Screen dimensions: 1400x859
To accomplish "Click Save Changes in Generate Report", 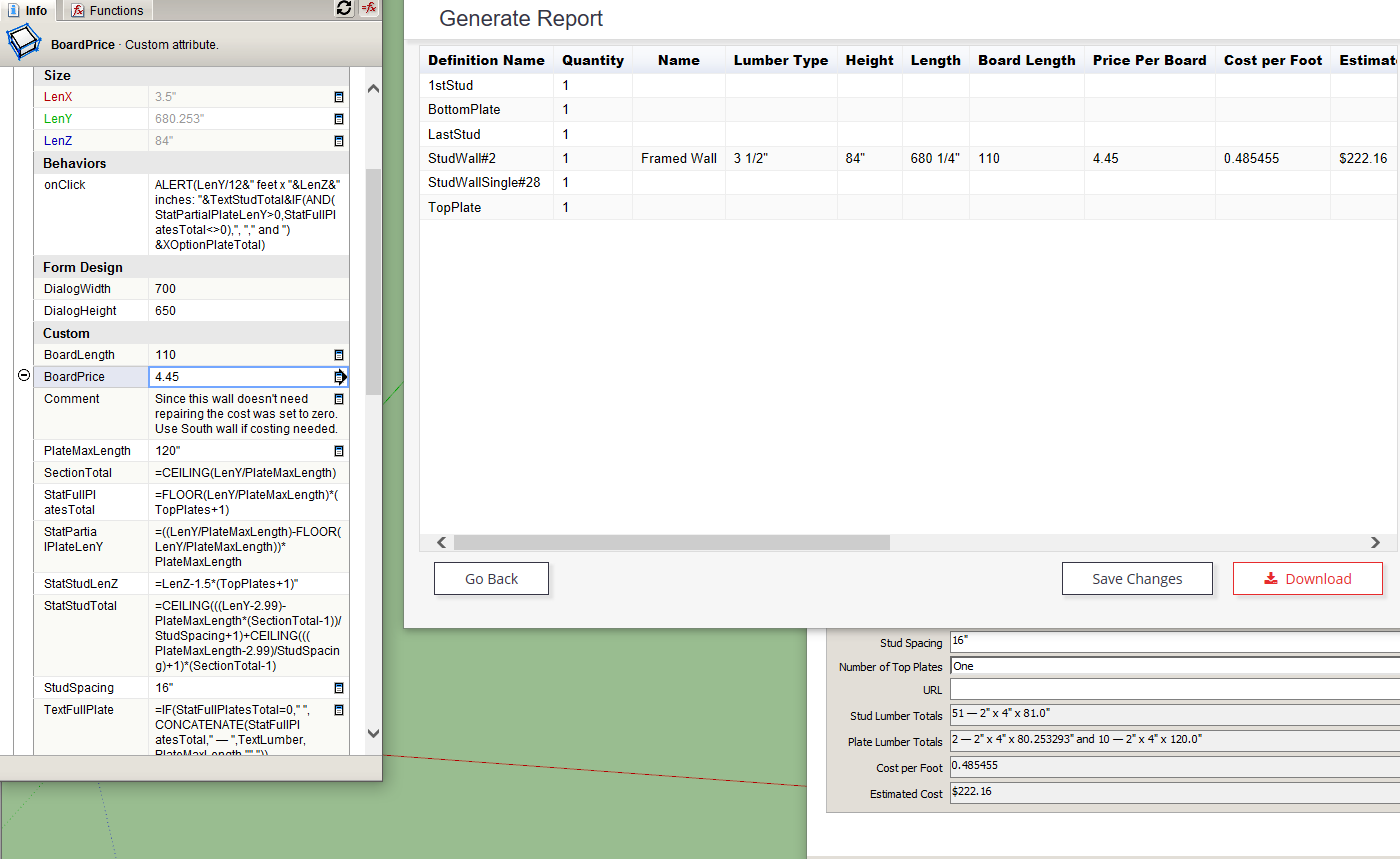I will 1137,578.
